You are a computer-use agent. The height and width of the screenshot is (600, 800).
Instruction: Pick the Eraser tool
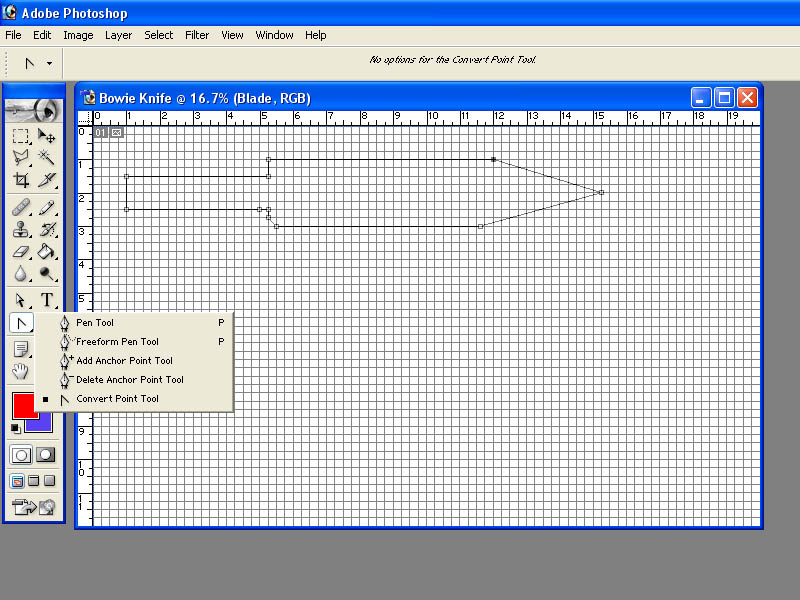[21, 252]
